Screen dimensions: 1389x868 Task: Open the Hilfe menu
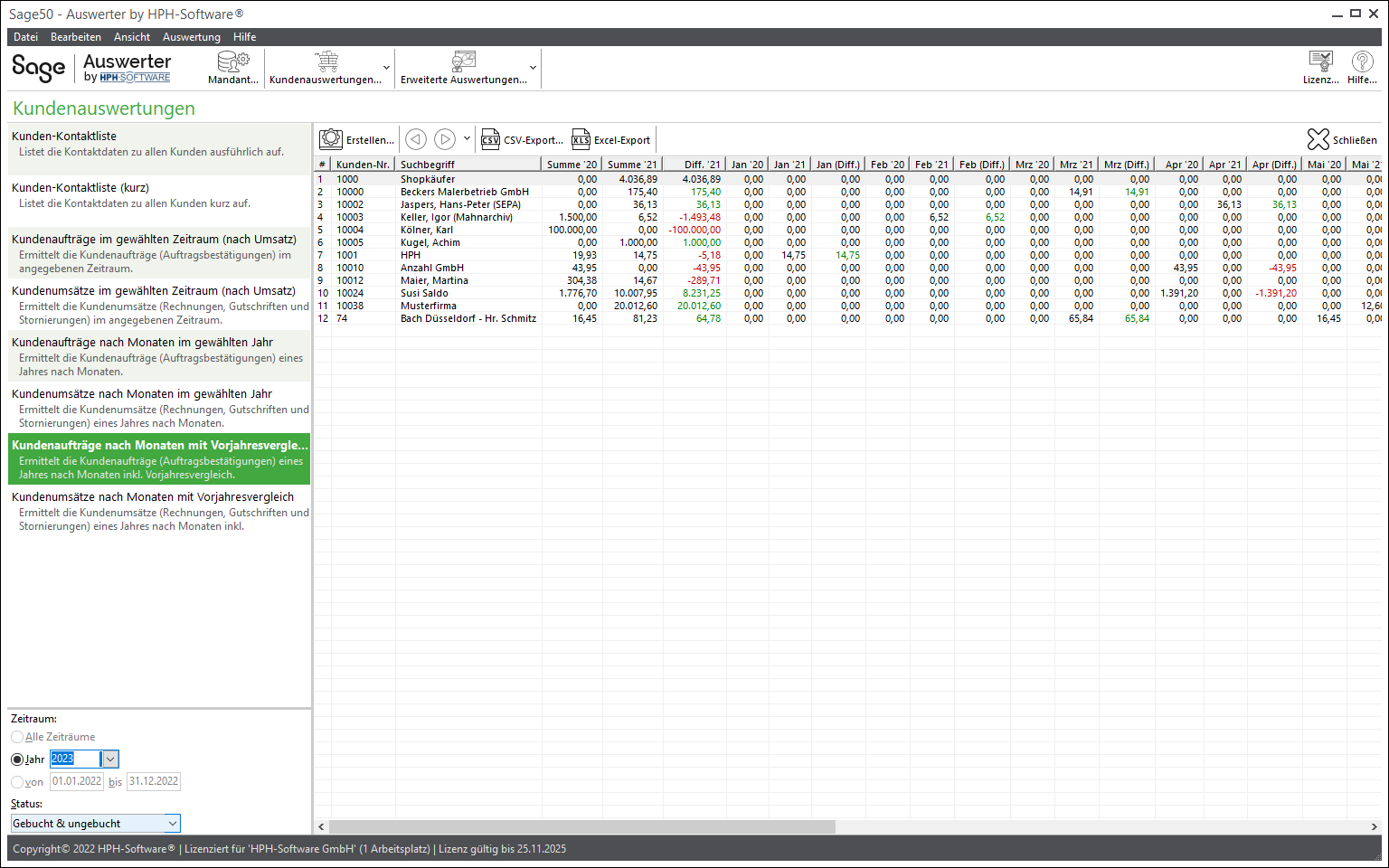244,37
